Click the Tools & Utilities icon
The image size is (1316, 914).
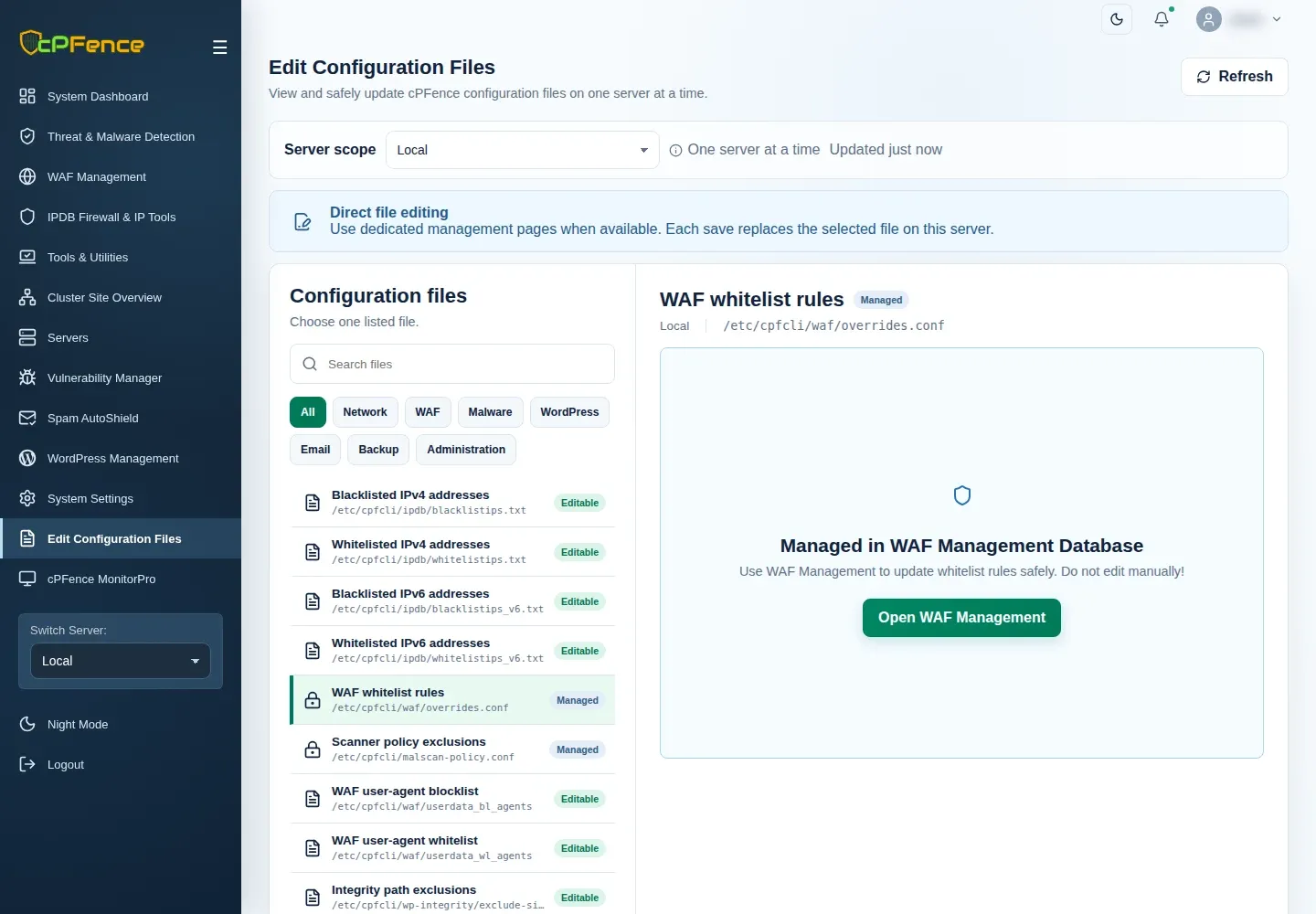pyautogui.click(x=27, y=257)
